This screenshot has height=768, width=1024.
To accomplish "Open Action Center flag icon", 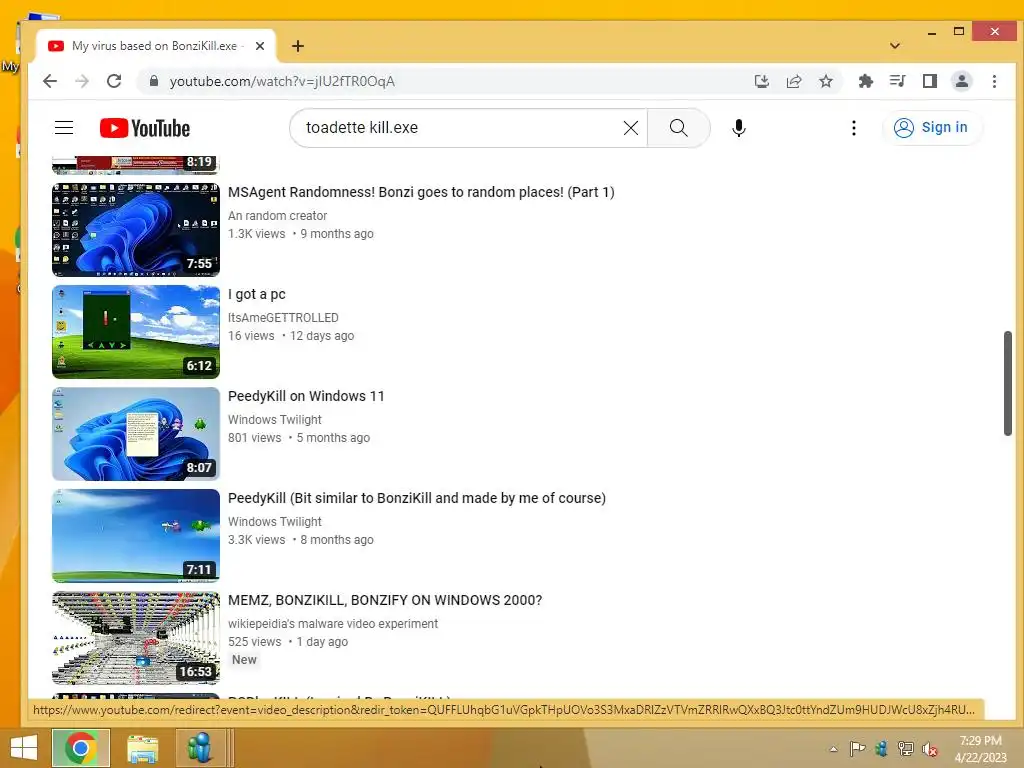I will coord(857,748).
